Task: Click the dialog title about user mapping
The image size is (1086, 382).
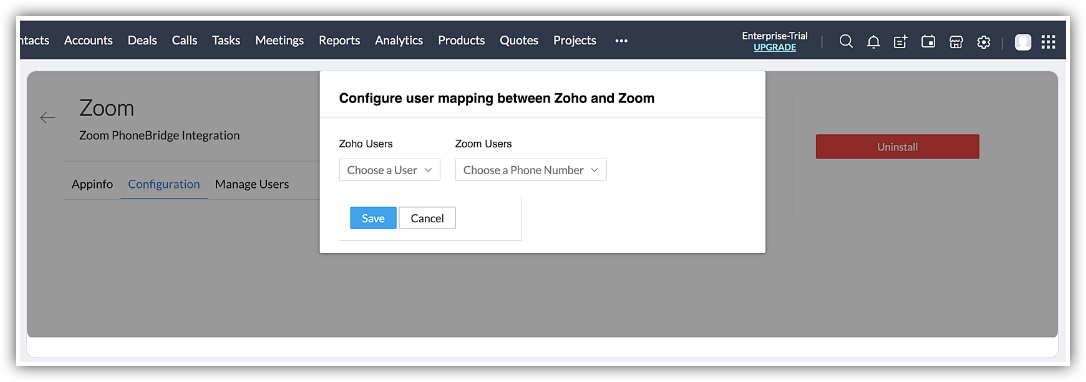Action: click(x=497, y=98)
